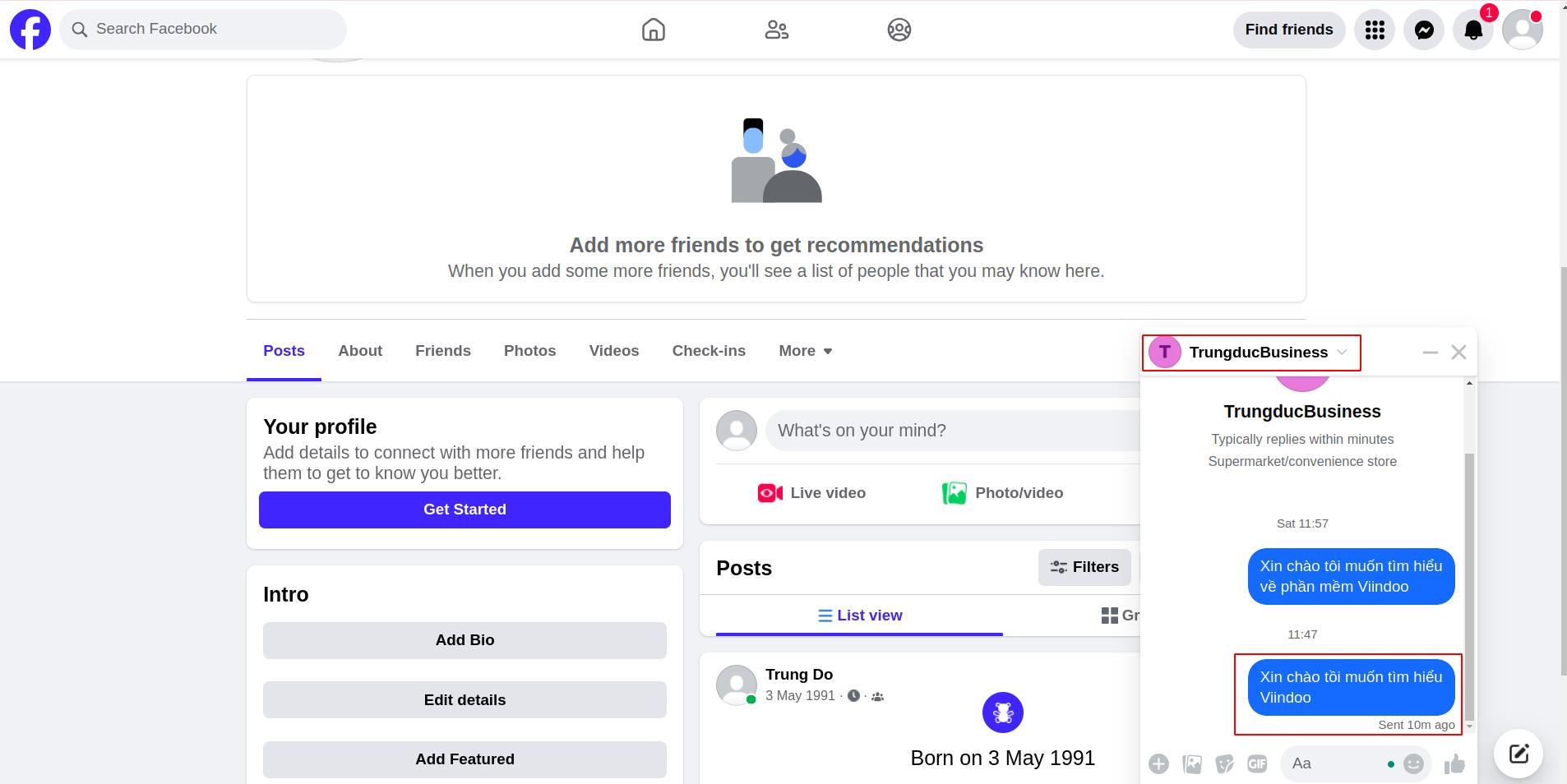Open the account profile avatar menu
This screenshot has height=784, width=1567.
1523,30
